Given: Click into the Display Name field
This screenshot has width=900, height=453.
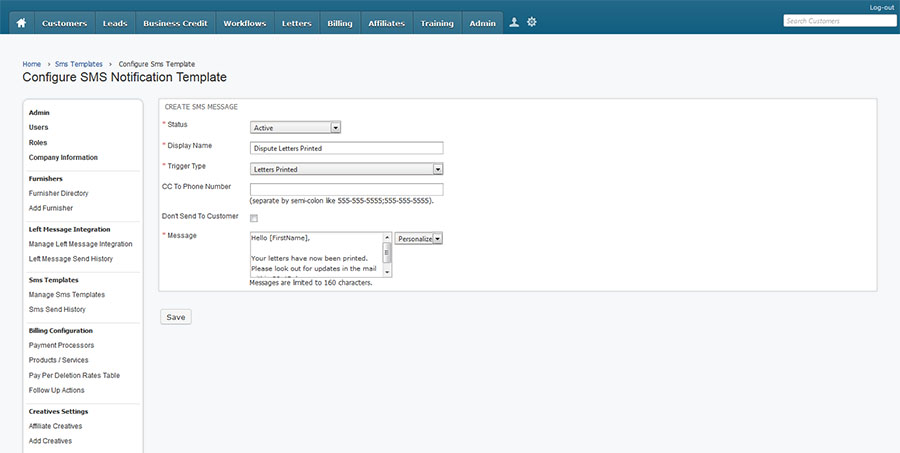Looking at the screenshot, I should [x=346, y=148].
